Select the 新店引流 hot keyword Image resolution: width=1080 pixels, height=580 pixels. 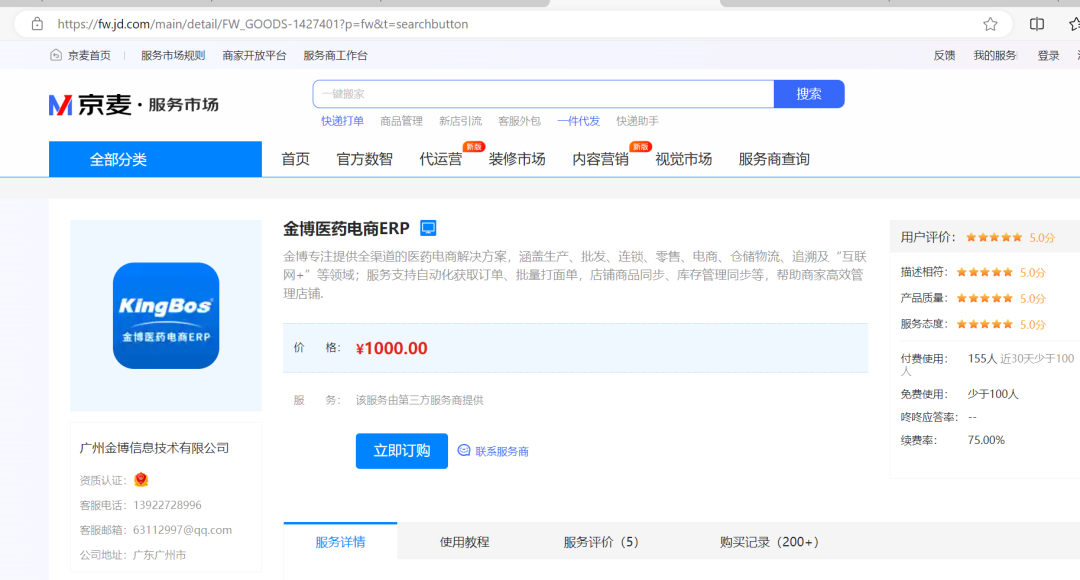point(461,121)
